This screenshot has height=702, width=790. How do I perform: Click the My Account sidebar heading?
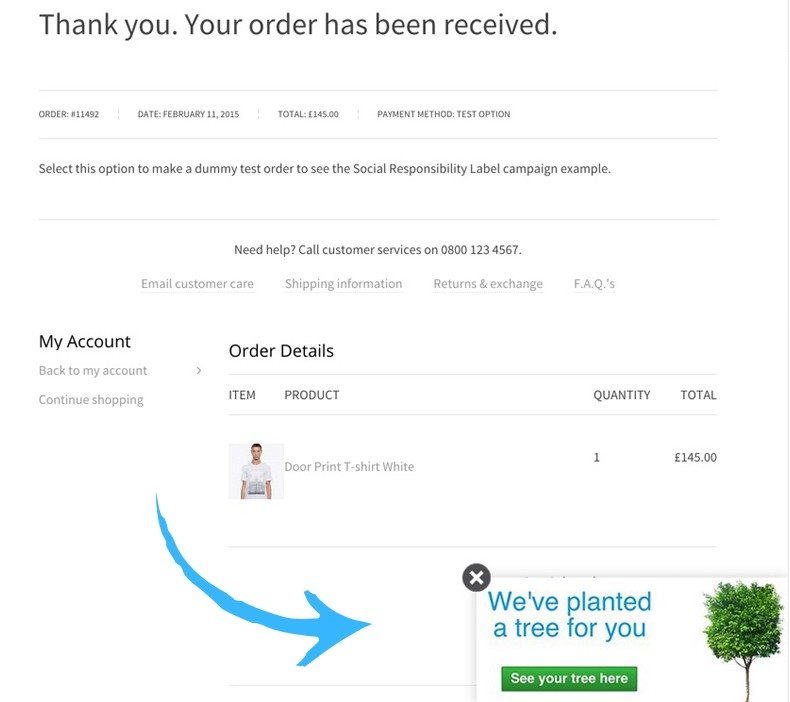[85, 342]
